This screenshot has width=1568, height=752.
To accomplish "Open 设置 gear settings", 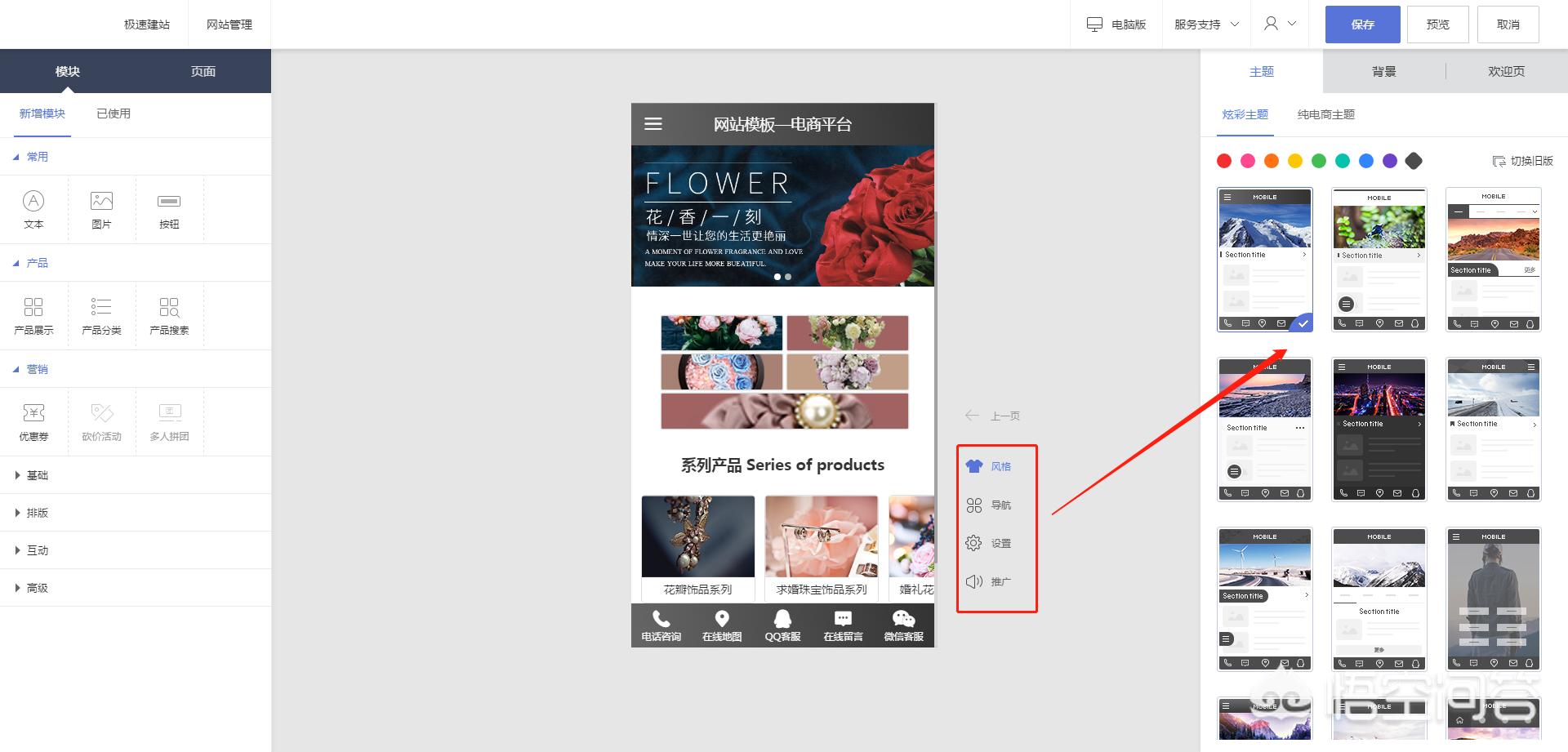I will coord(989,543).
